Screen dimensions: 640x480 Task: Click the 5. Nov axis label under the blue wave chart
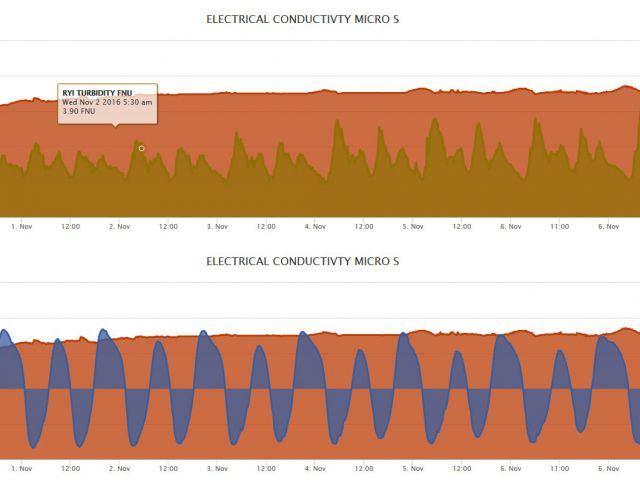(413, 468)
